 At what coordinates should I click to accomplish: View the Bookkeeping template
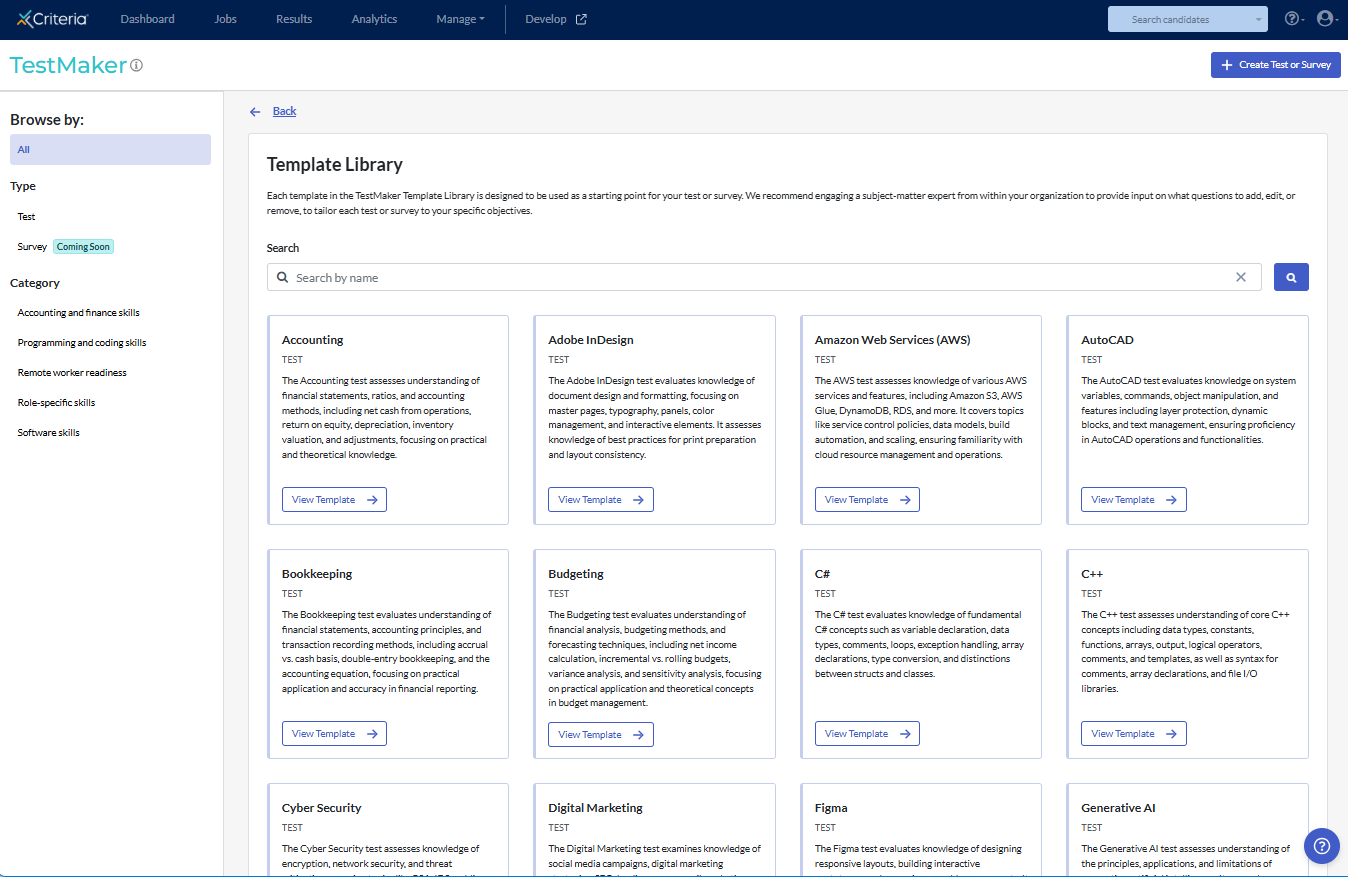pyautogui.click(x=334, y=734)
